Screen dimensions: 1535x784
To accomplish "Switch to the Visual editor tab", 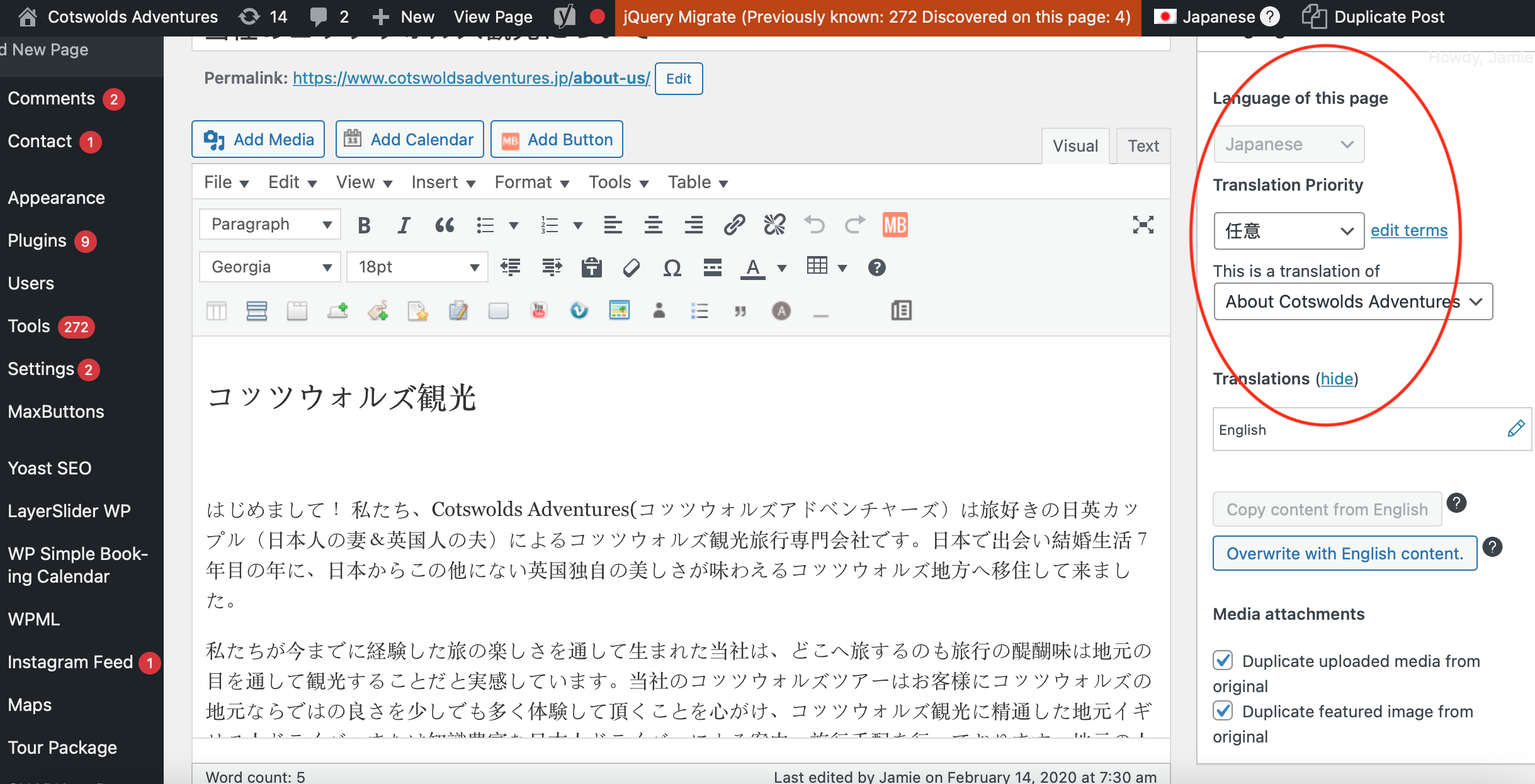I will (1075, 146).
